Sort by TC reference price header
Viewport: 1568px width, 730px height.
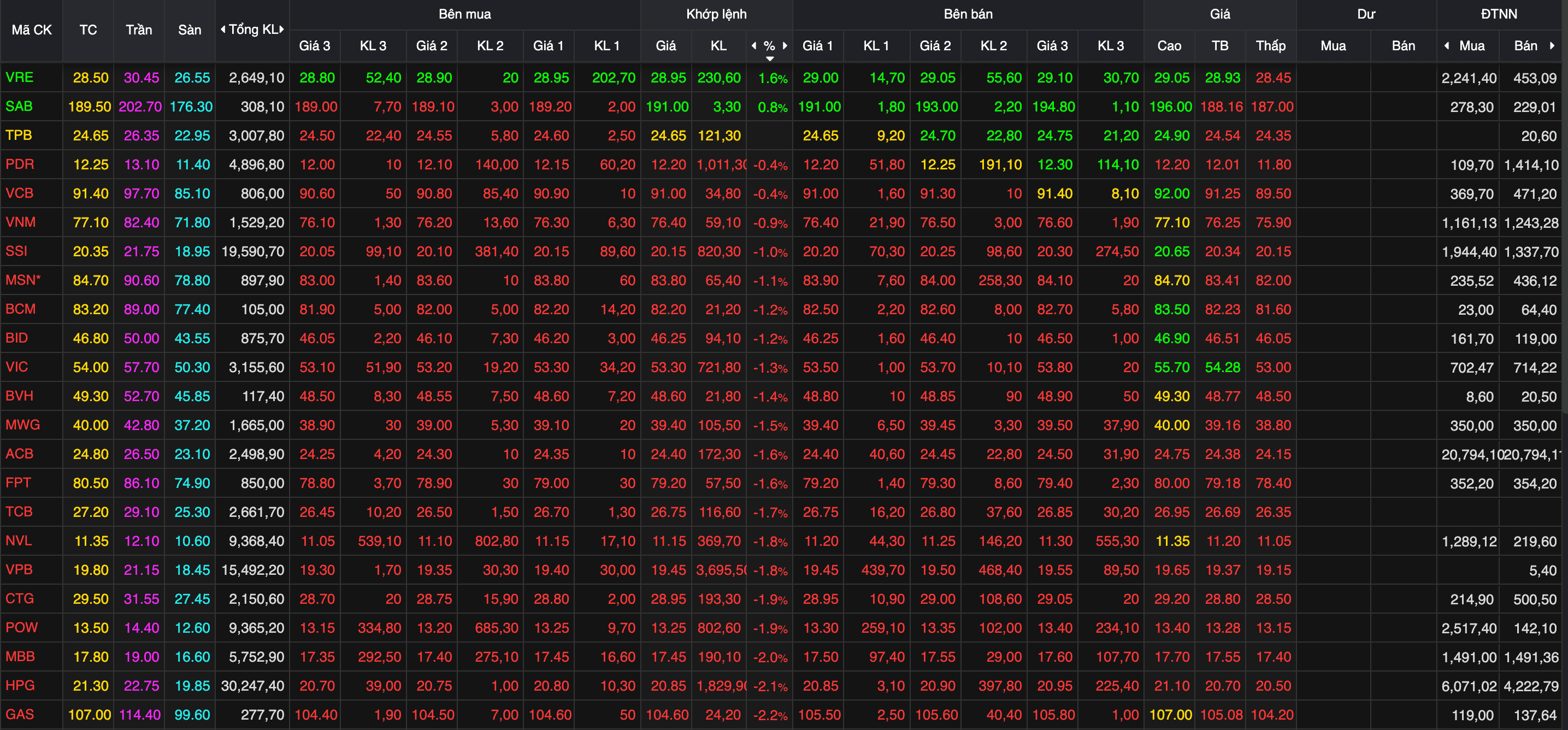point(89,30)
